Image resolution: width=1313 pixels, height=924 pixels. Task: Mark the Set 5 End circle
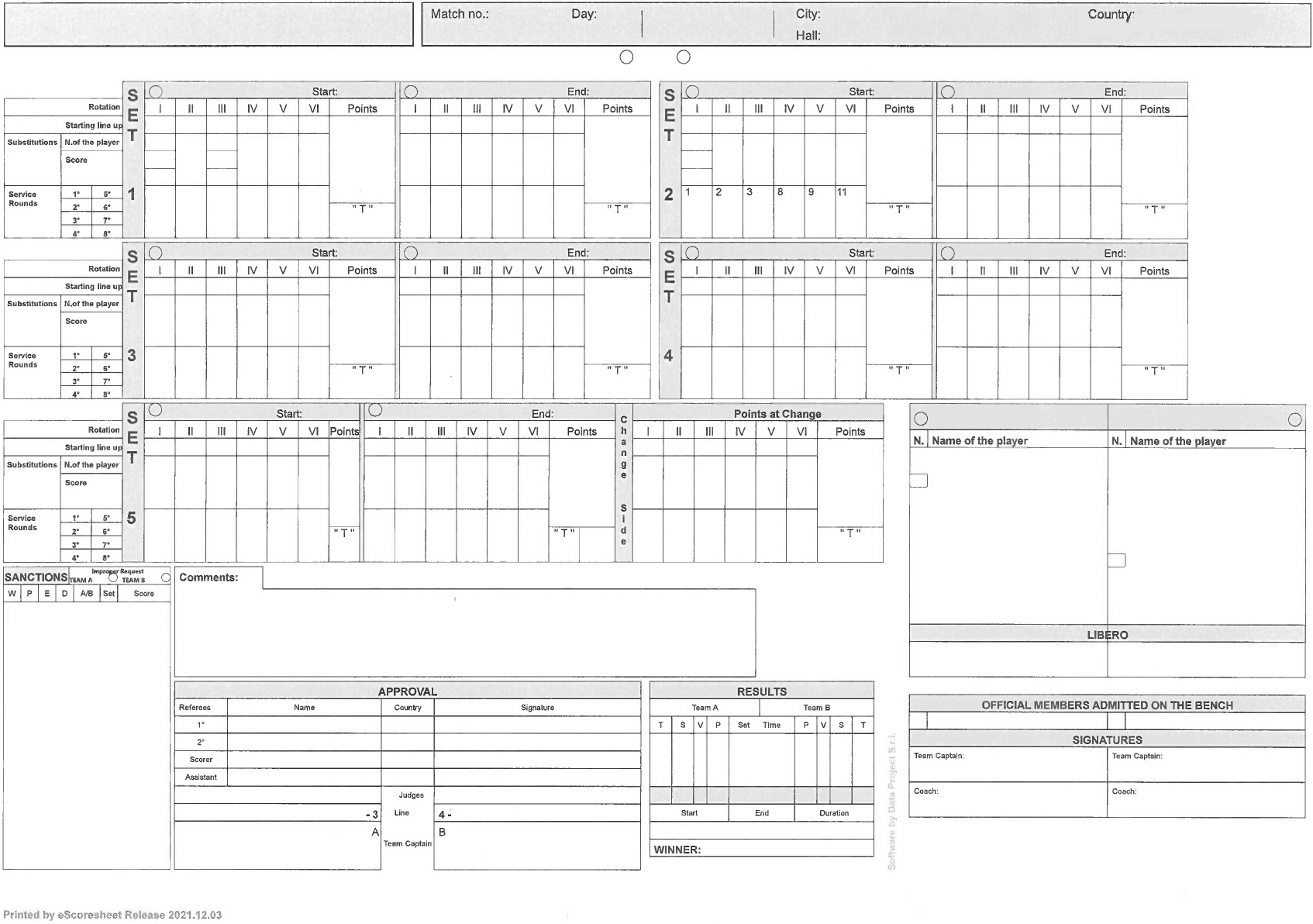pos(375,410)
